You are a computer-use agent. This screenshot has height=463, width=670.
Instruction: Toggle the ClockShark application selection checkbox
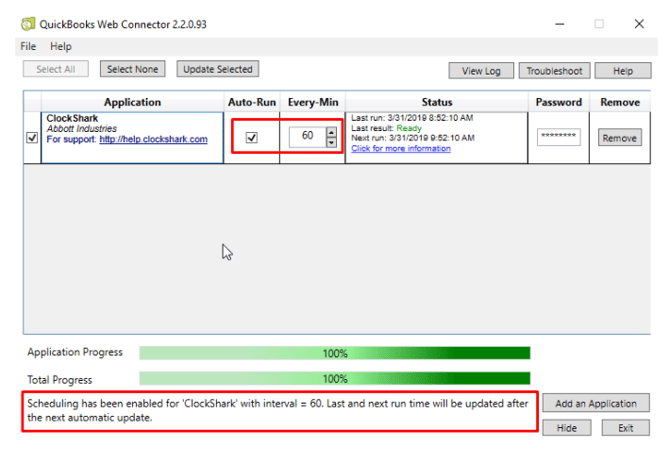pos(32,138)
